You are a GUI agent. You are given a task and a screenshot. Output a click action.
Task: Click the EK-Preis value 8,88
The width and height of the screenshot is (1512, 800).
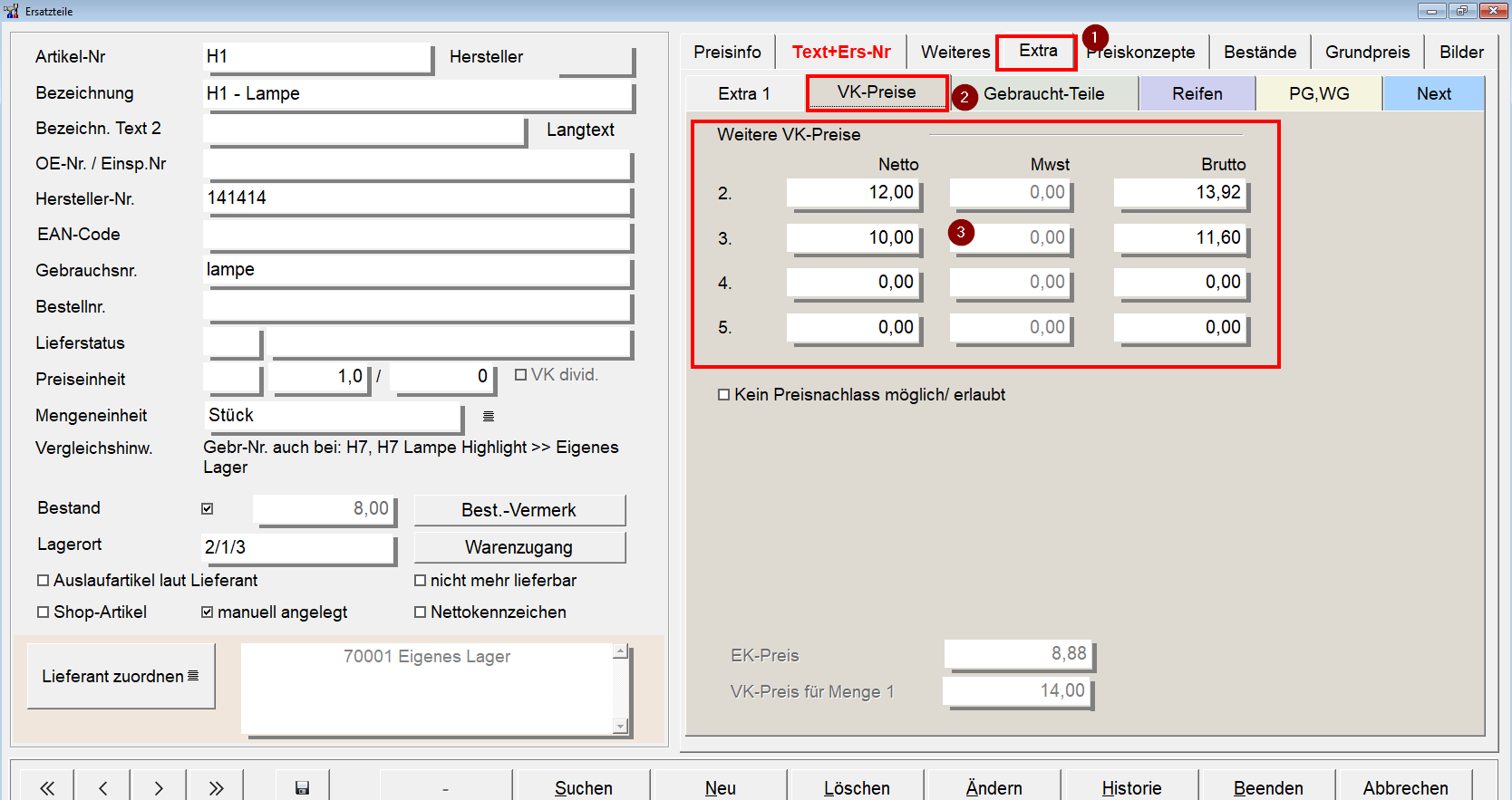coord(1019,654)
